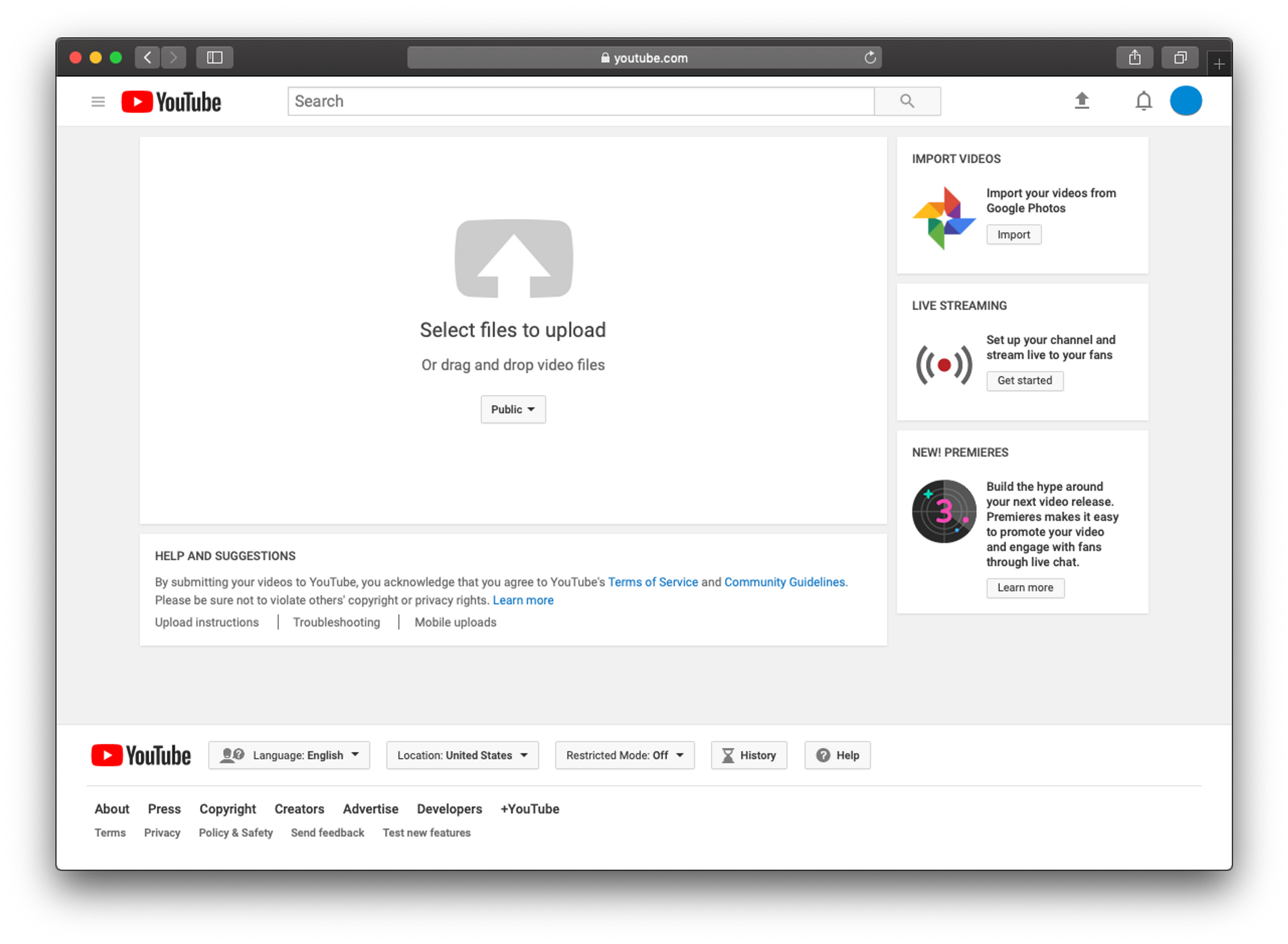Show all tabs overview button
1288x944 pixels.
(x=1179, y=57)
